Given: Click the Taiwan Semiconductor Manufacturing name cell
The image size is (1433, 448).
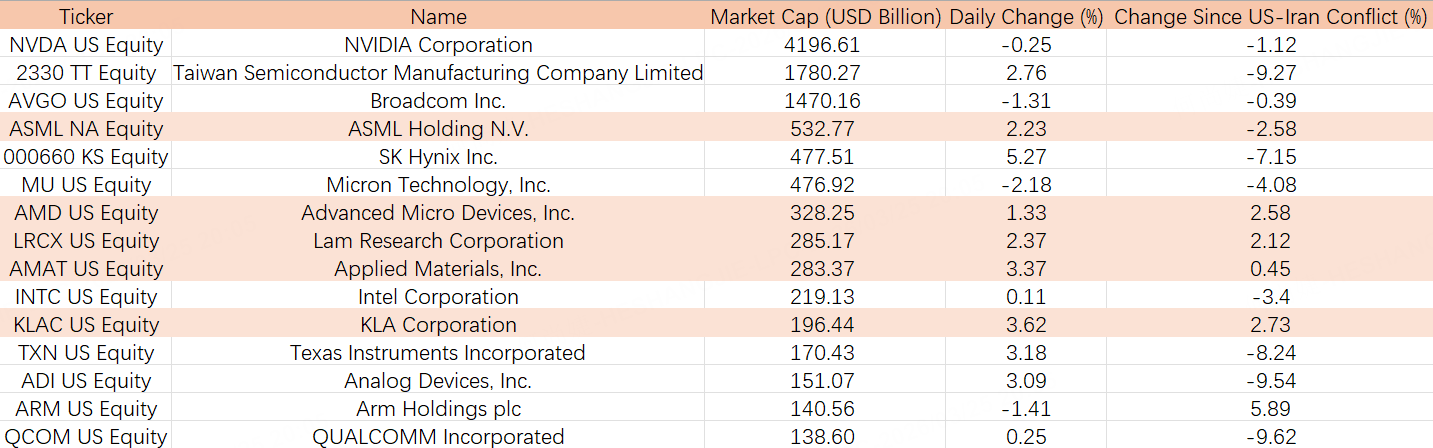Looking at the screenshot, I should pos(438,73).
